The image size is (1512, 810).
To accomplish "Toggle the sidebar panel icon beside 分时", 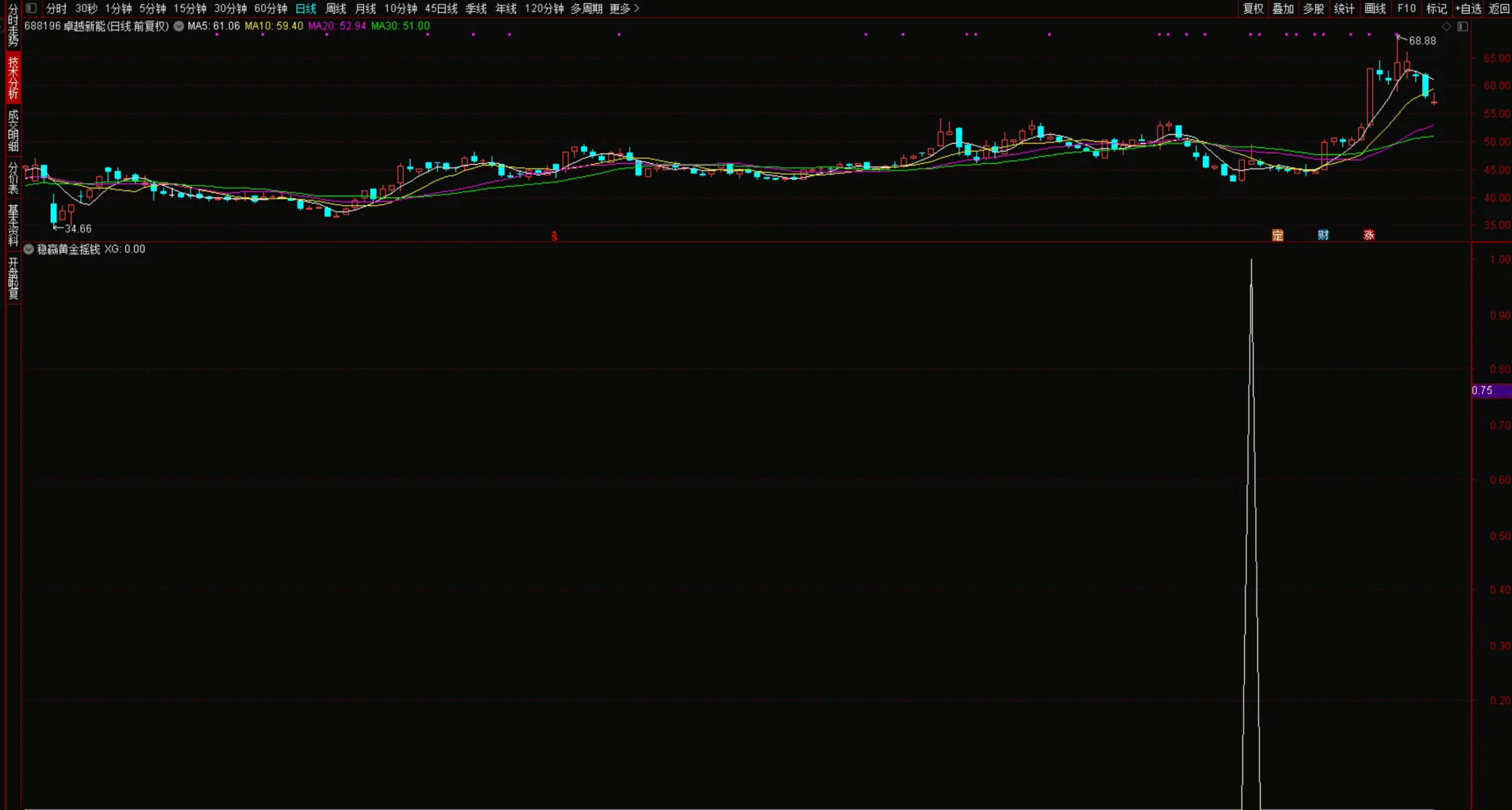I will (31, 8).
